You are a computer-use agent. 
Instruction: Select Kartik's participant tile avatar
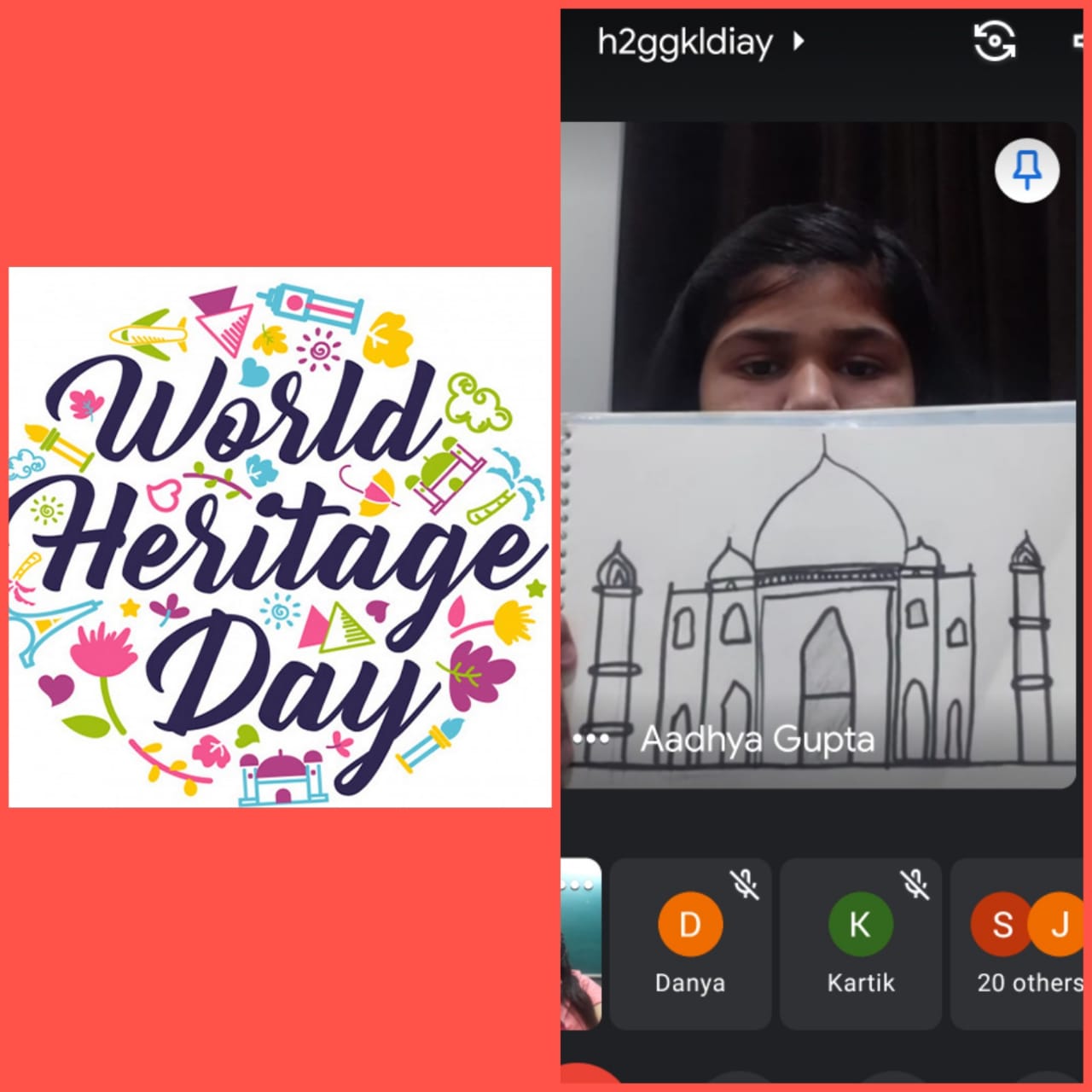[861, 924]
